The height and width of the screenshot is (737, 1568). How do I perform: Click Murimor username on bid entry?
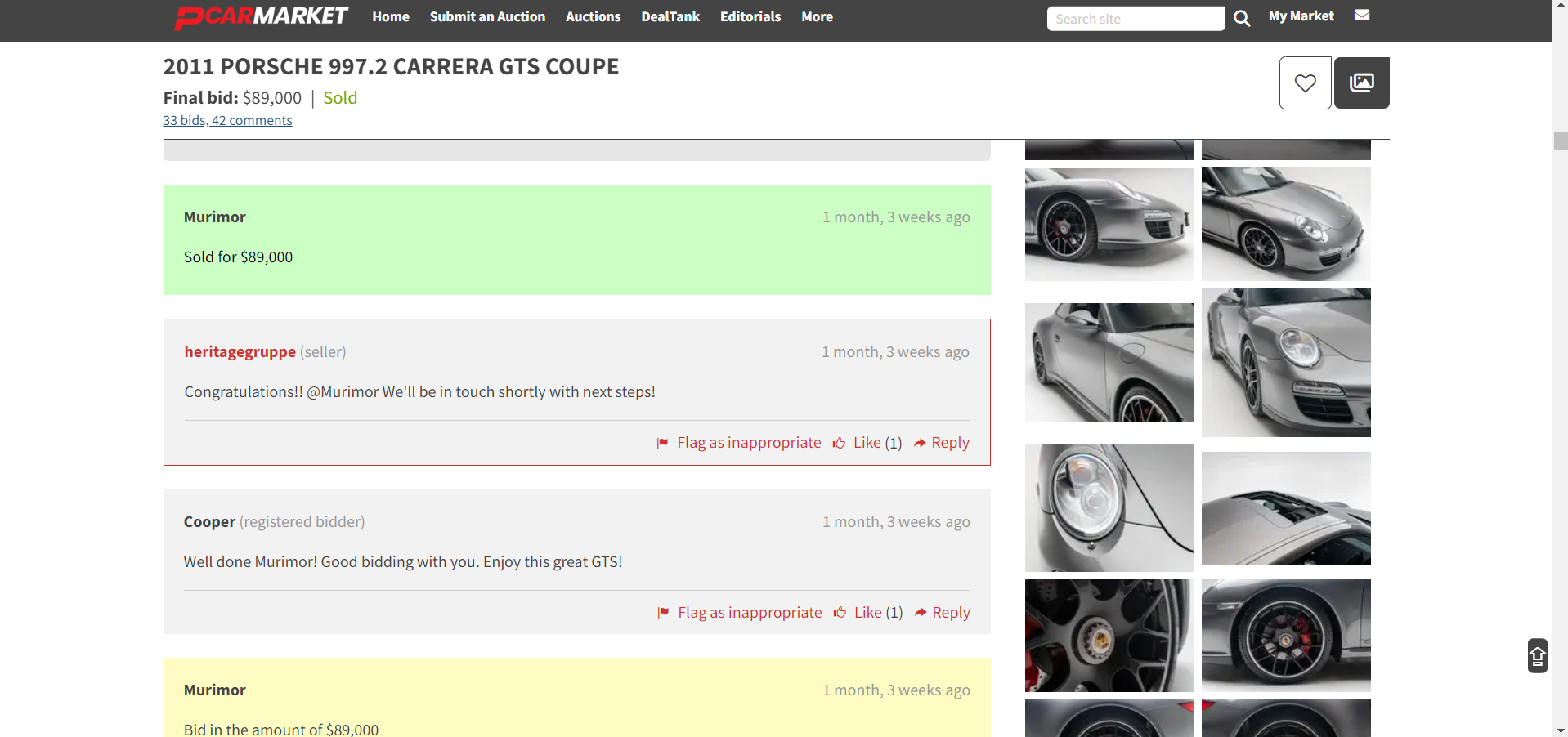(214, 690)
